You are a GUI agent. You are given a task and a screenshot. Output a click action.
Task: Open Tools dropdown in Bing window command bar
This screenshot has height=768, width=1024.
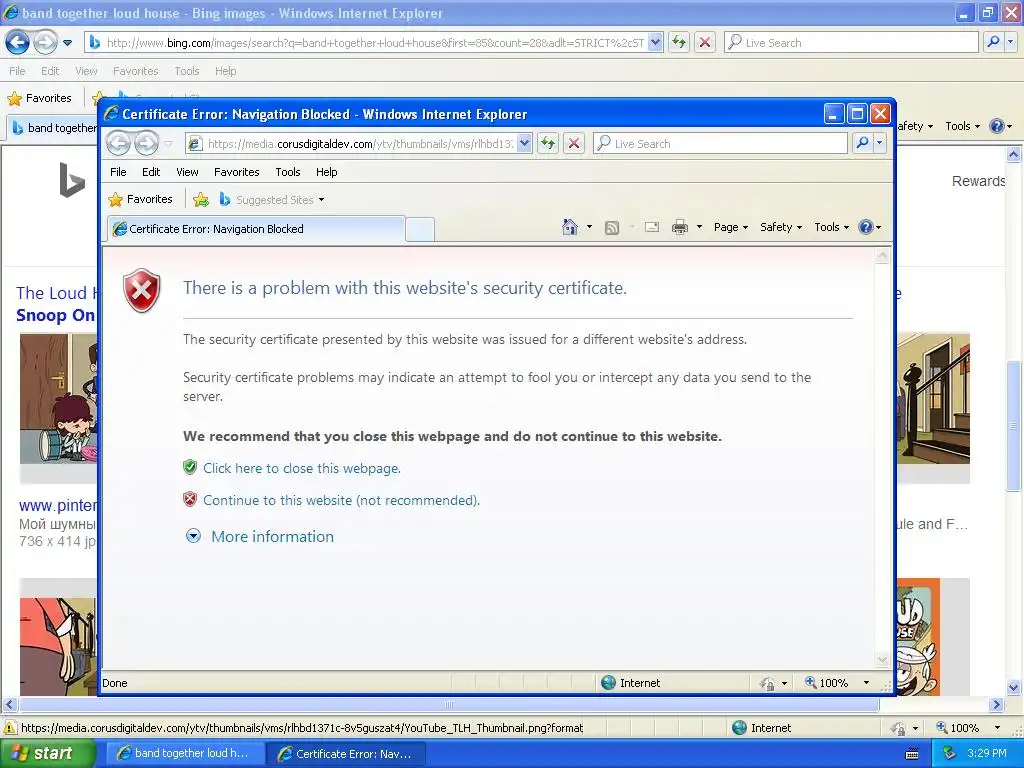(962, 126)
